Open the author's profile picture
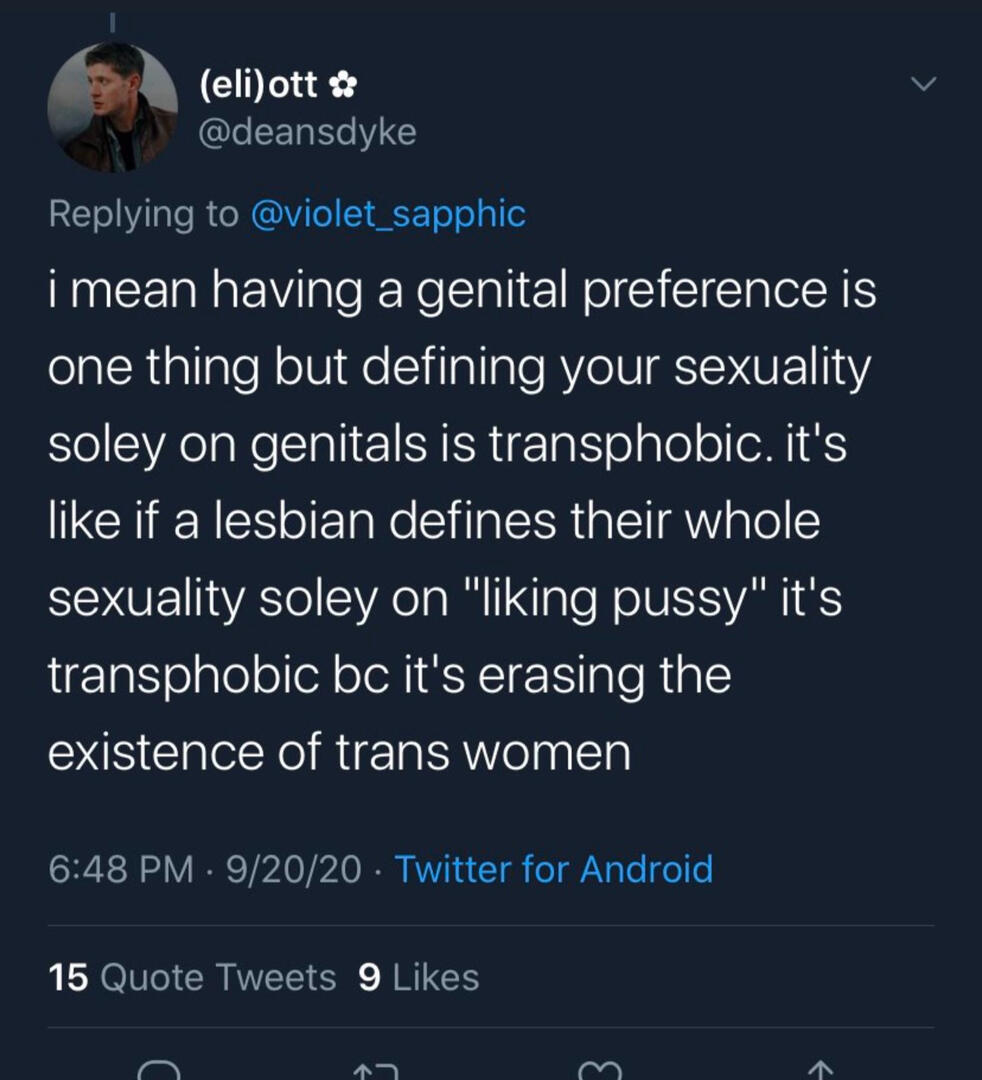The height and width of the screenshot is (1080, 982). tap(113, 107)
